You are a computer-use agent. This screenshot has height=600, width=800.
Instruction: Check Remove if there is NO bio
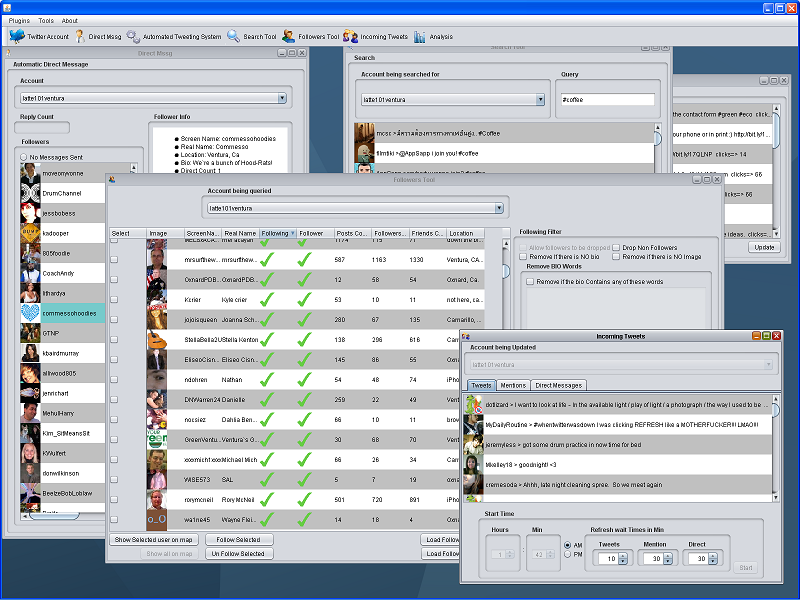pos(523,257)
